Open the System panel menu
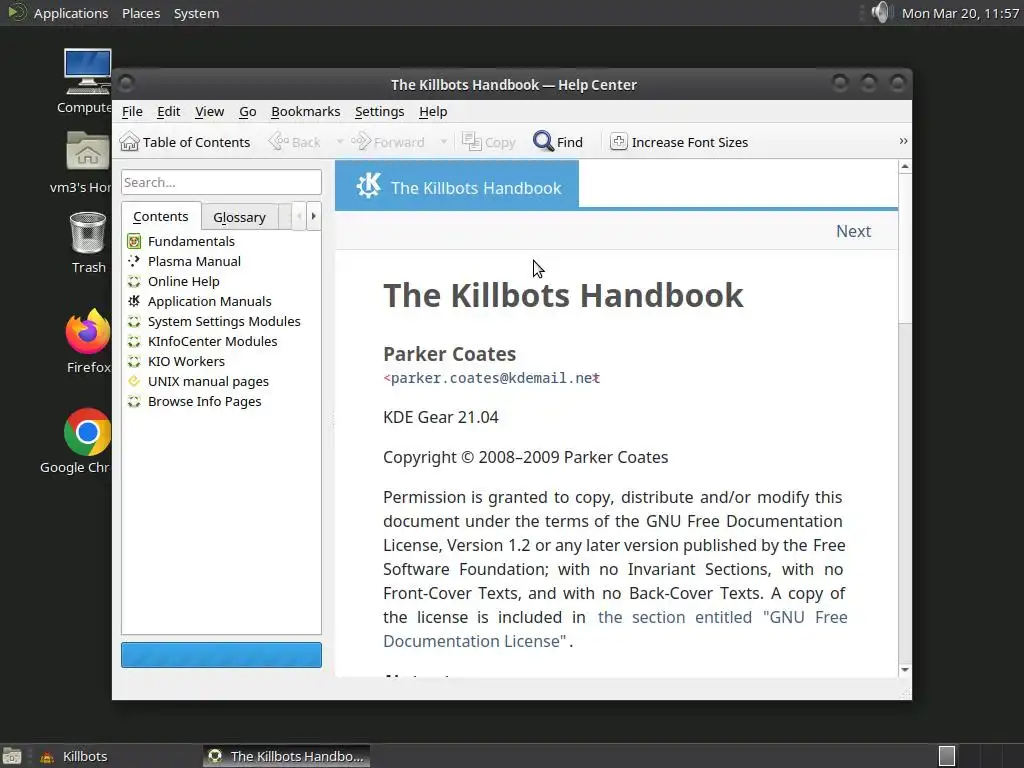 (x=196, y=13)
